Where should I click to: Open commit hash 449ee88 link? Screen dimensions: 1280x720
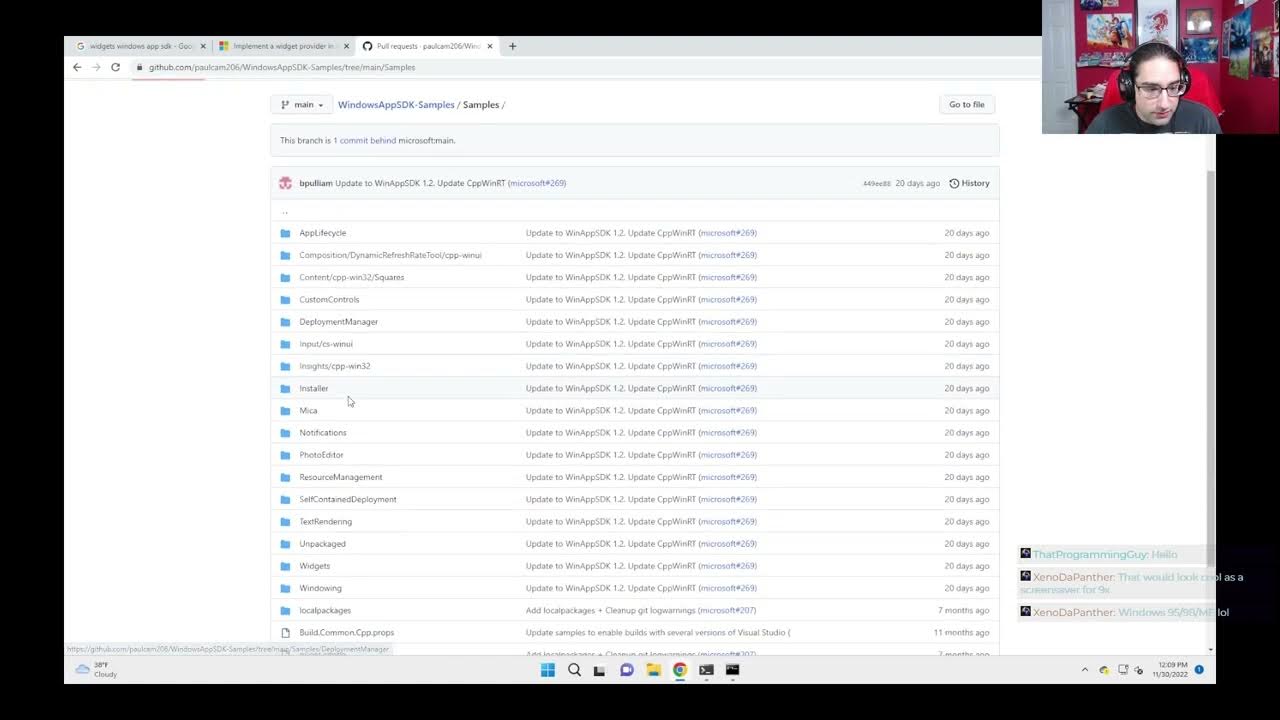tap(876, 184)
